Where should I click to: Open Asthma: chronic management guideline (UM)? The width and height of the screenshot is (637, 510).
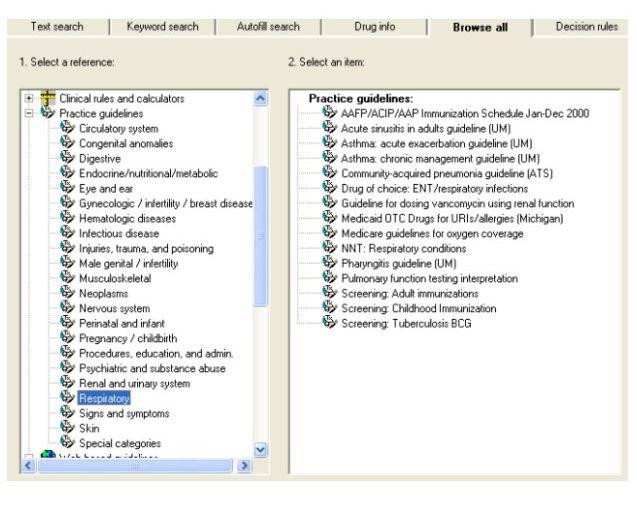click(x=440, y=158)
